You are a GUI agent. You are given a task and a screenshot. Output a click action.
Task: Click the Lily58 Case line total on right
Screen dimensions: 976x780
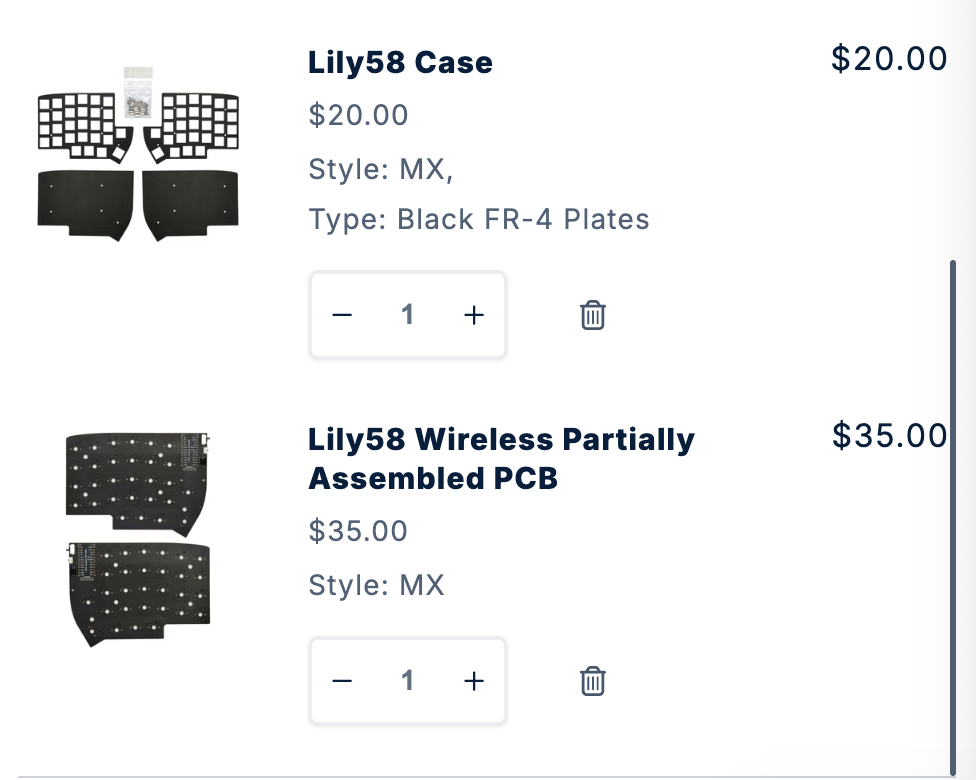point(888,59)
